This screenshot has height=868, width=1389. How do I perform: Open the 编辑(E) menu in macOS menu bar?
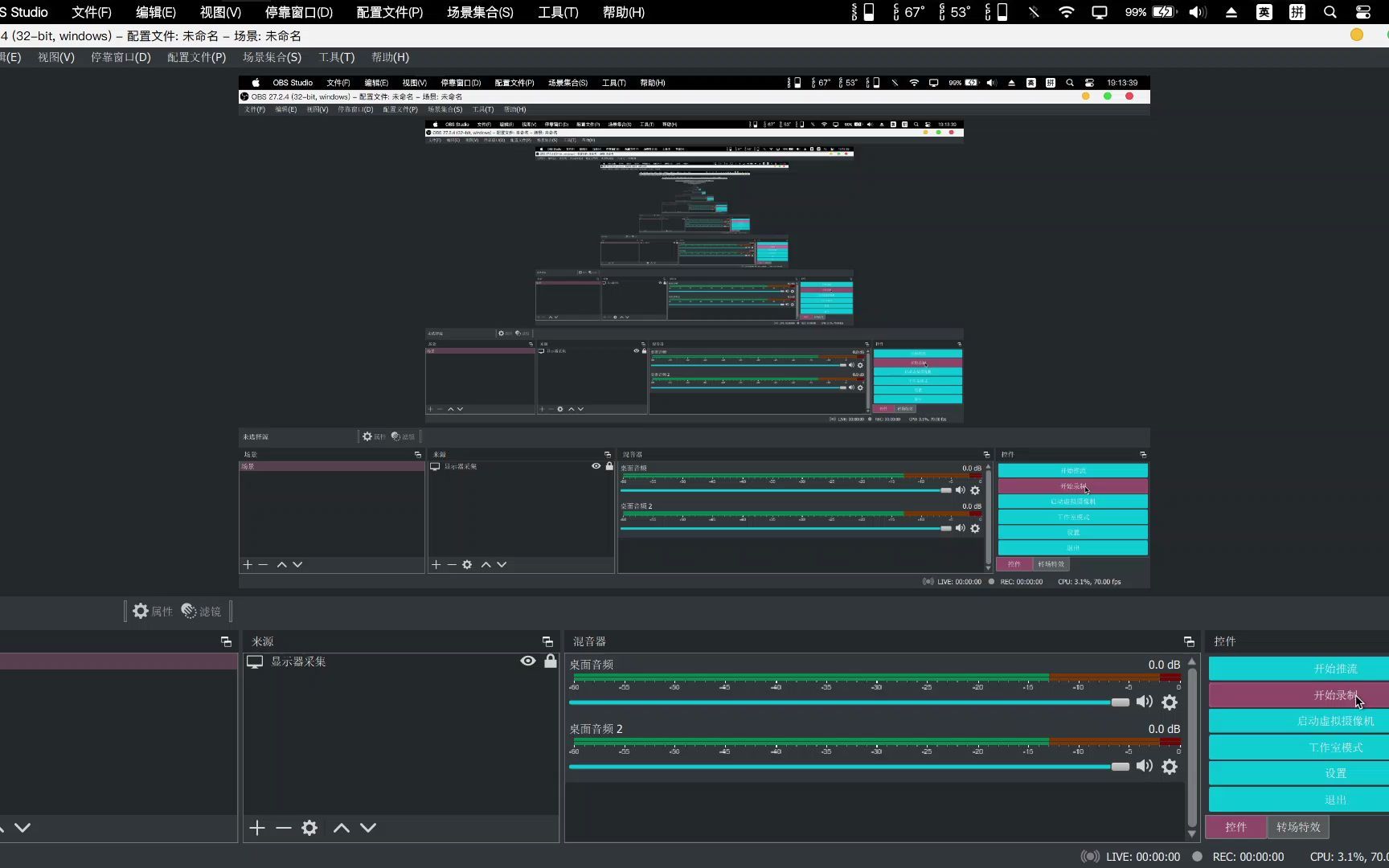click(155, 12)
